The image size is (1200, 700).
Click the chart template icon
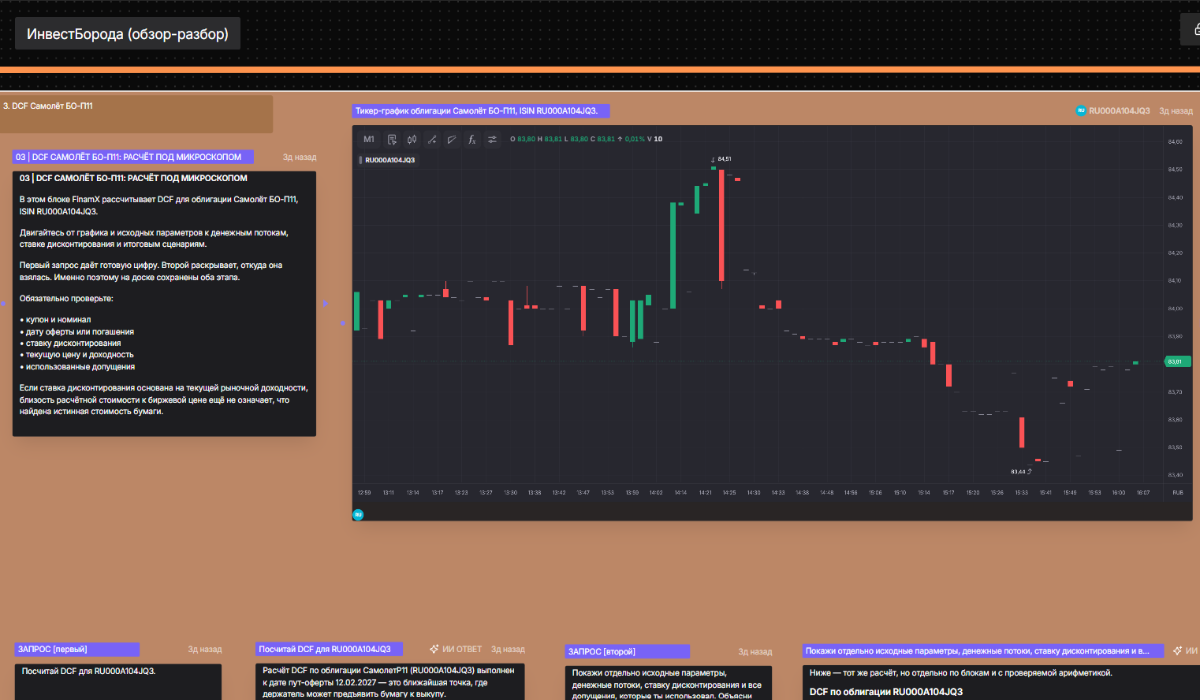392,139
